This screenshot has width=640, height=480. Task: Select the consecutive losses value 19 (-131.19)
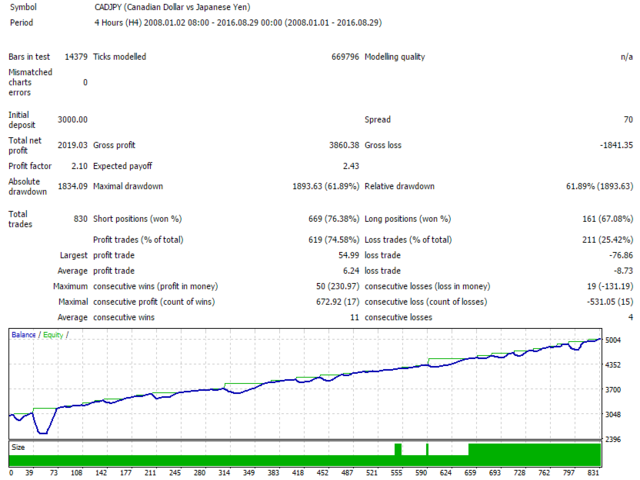point(610,286)
